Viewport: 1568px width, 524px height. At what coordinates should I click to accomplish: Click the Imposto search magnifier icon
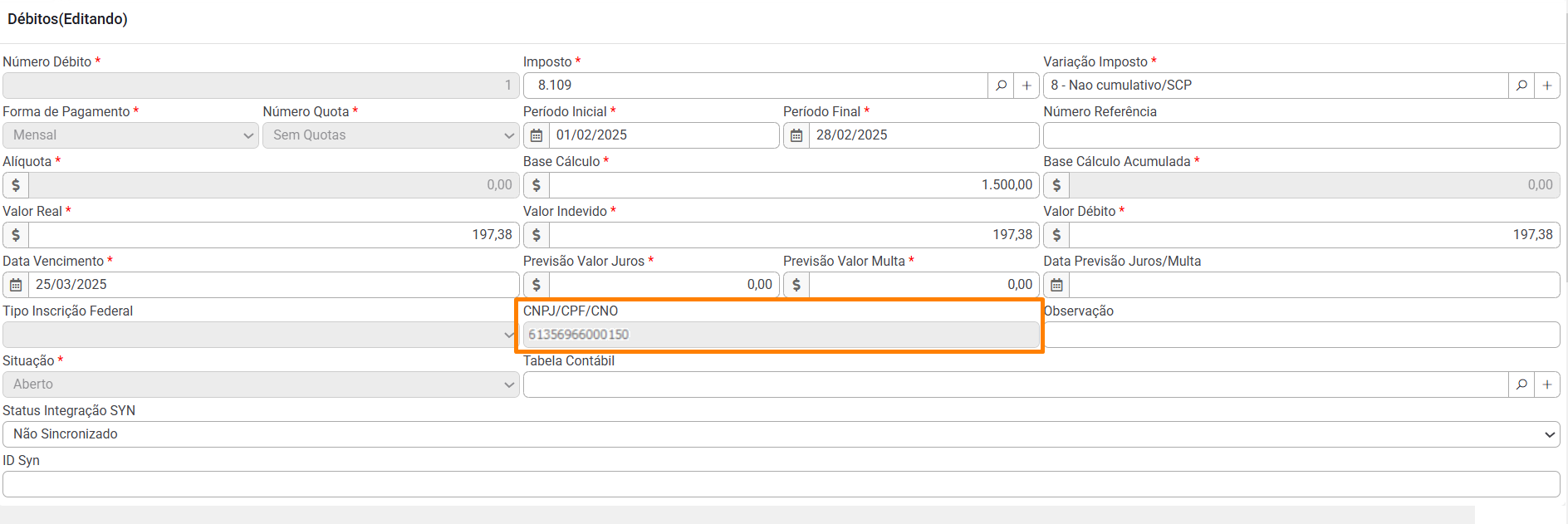[1001, 86]
